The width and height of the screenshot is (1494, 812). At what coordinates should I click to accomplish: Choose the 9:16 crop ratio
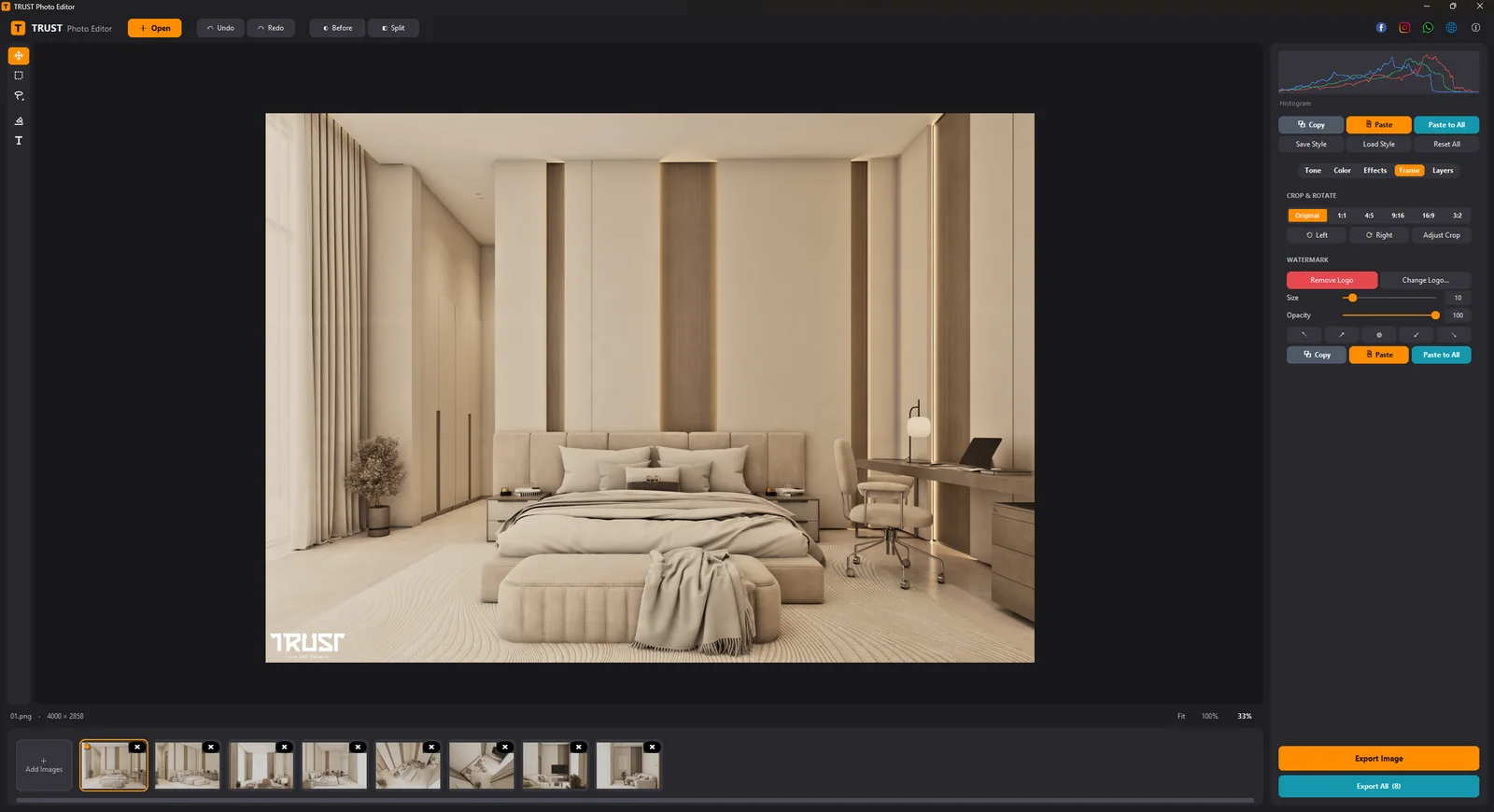(1398, 216)
